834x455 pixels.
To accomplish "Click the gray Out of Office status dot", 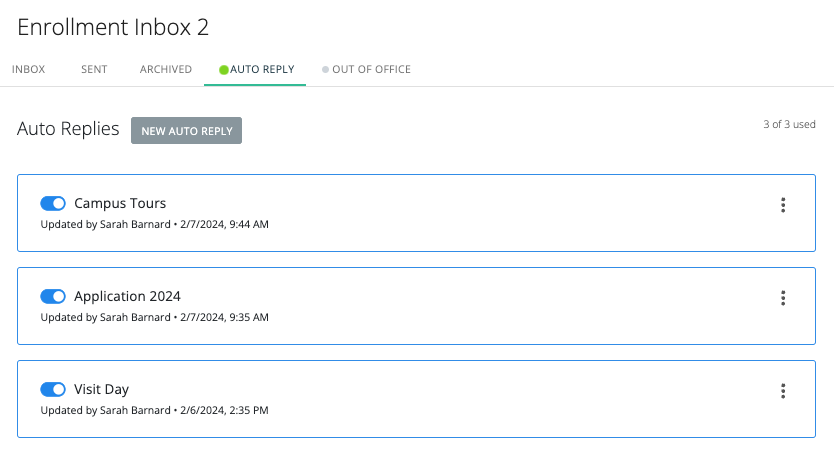I will (x=325, y=70).
